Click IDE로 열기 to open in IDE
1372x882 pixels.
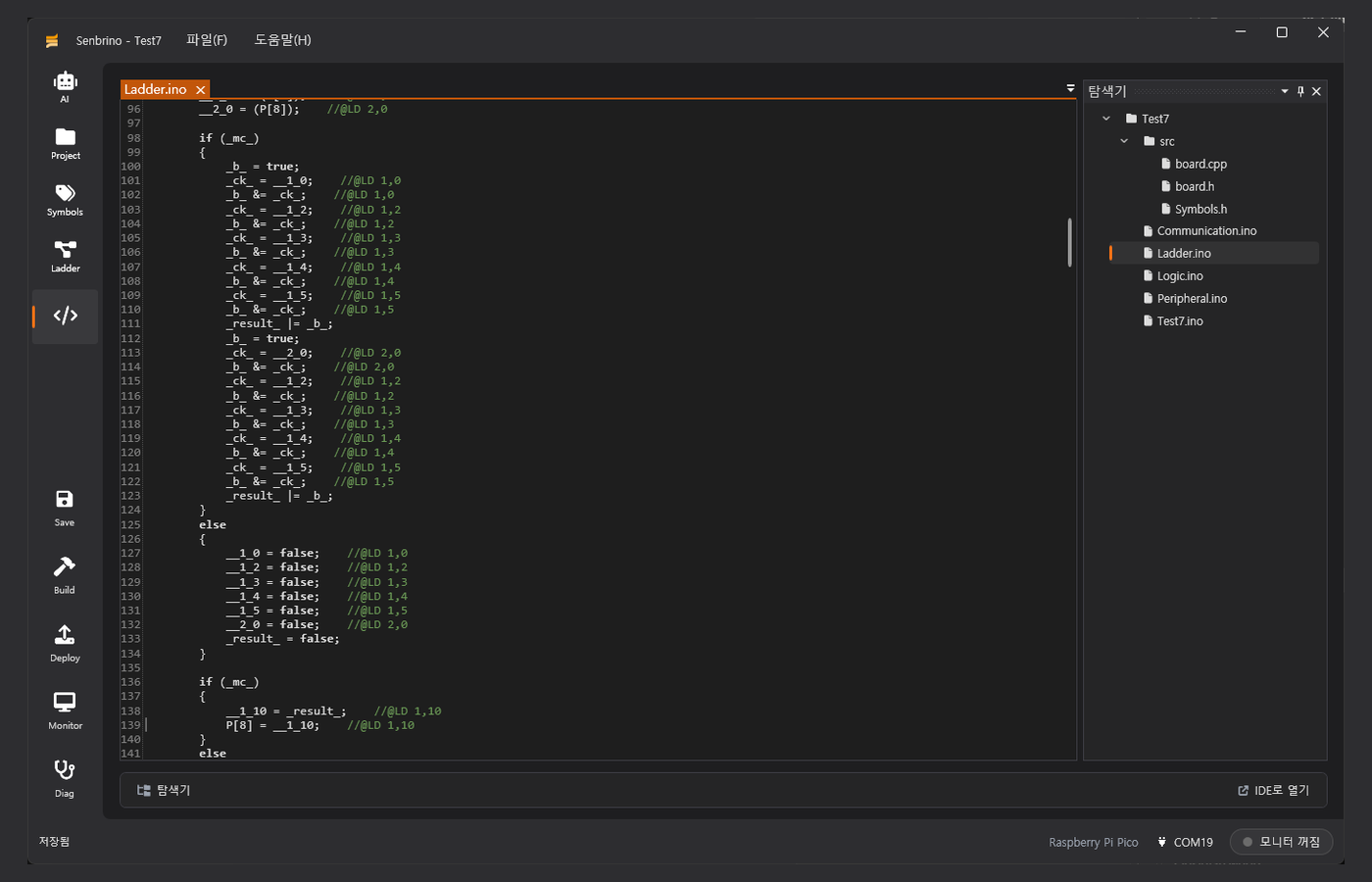[1273, 790]
